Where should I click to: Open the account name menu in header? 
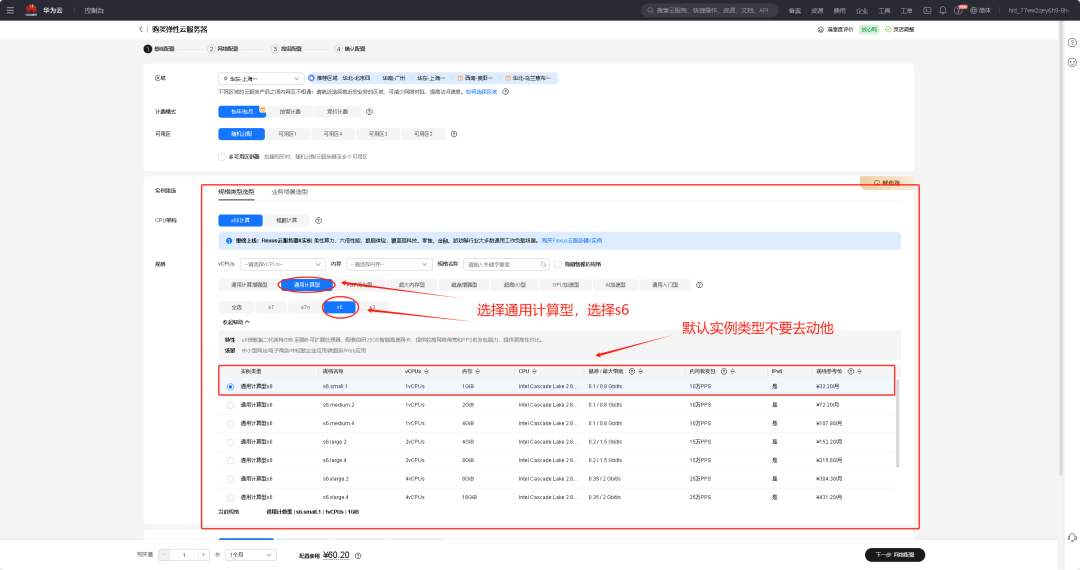[1038, 10]
